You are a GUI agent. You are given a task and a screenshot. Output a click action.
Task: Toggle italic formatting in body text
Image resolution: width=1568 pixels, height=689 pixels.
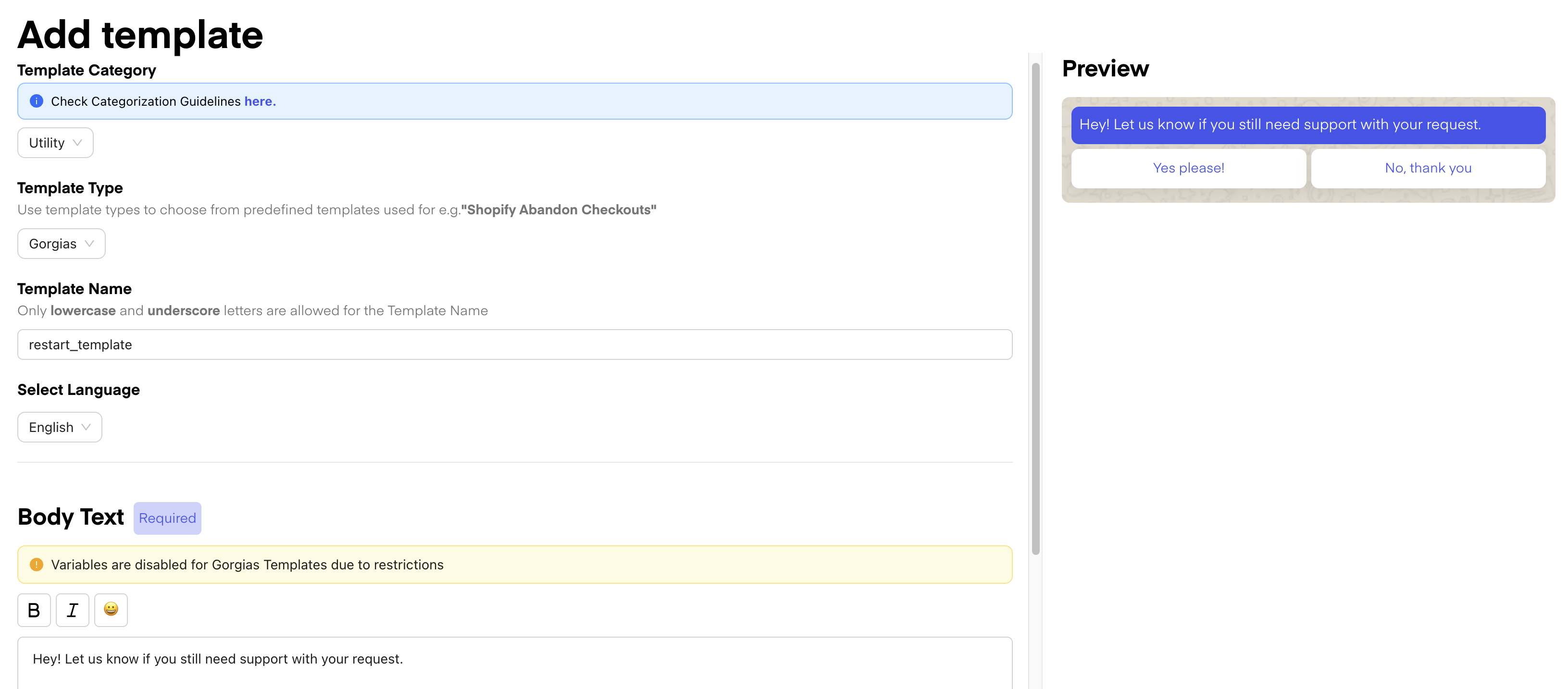(73, 610)
